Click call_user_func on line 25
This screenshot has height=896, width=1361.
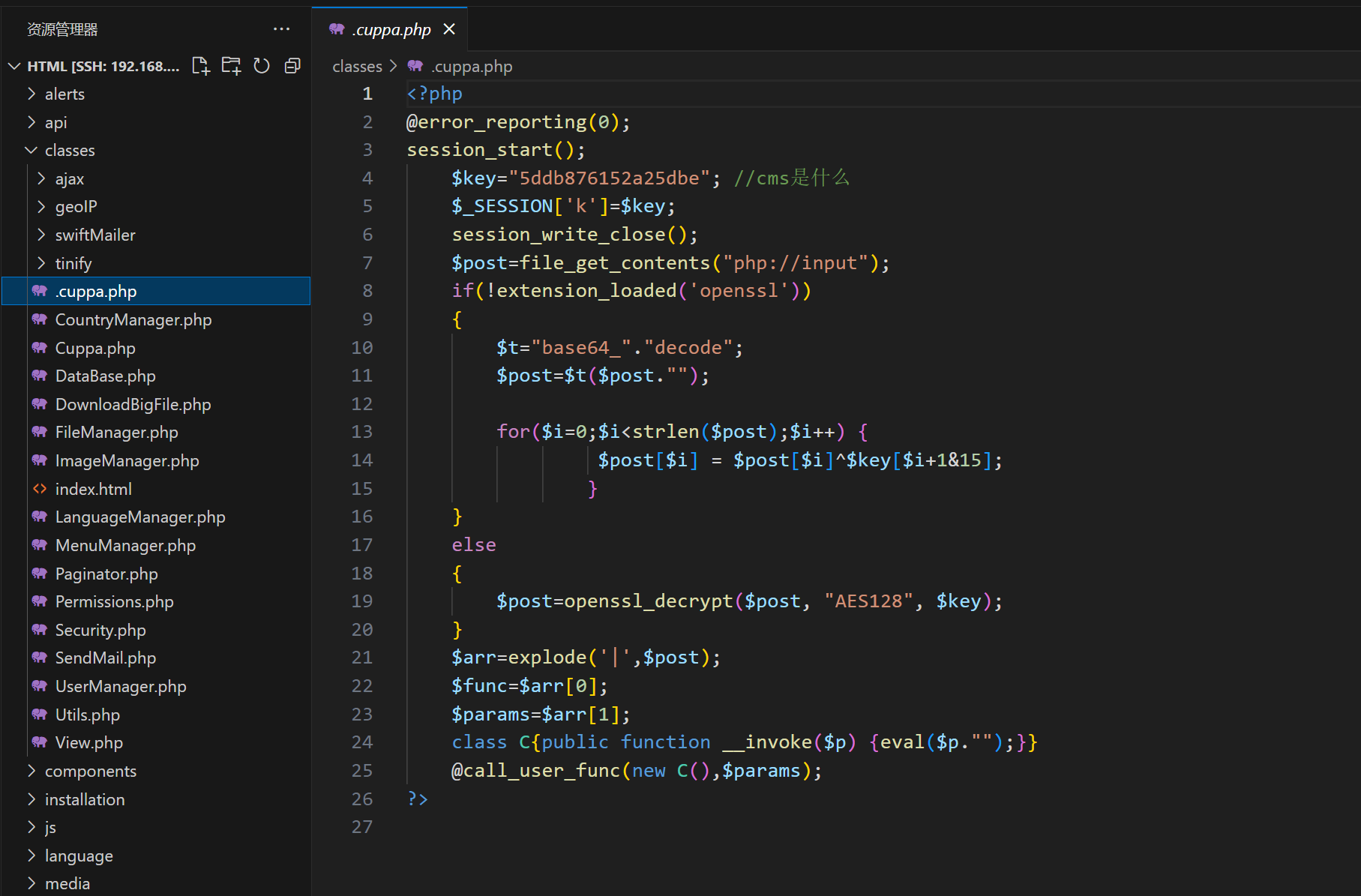[x=541, y=771]
